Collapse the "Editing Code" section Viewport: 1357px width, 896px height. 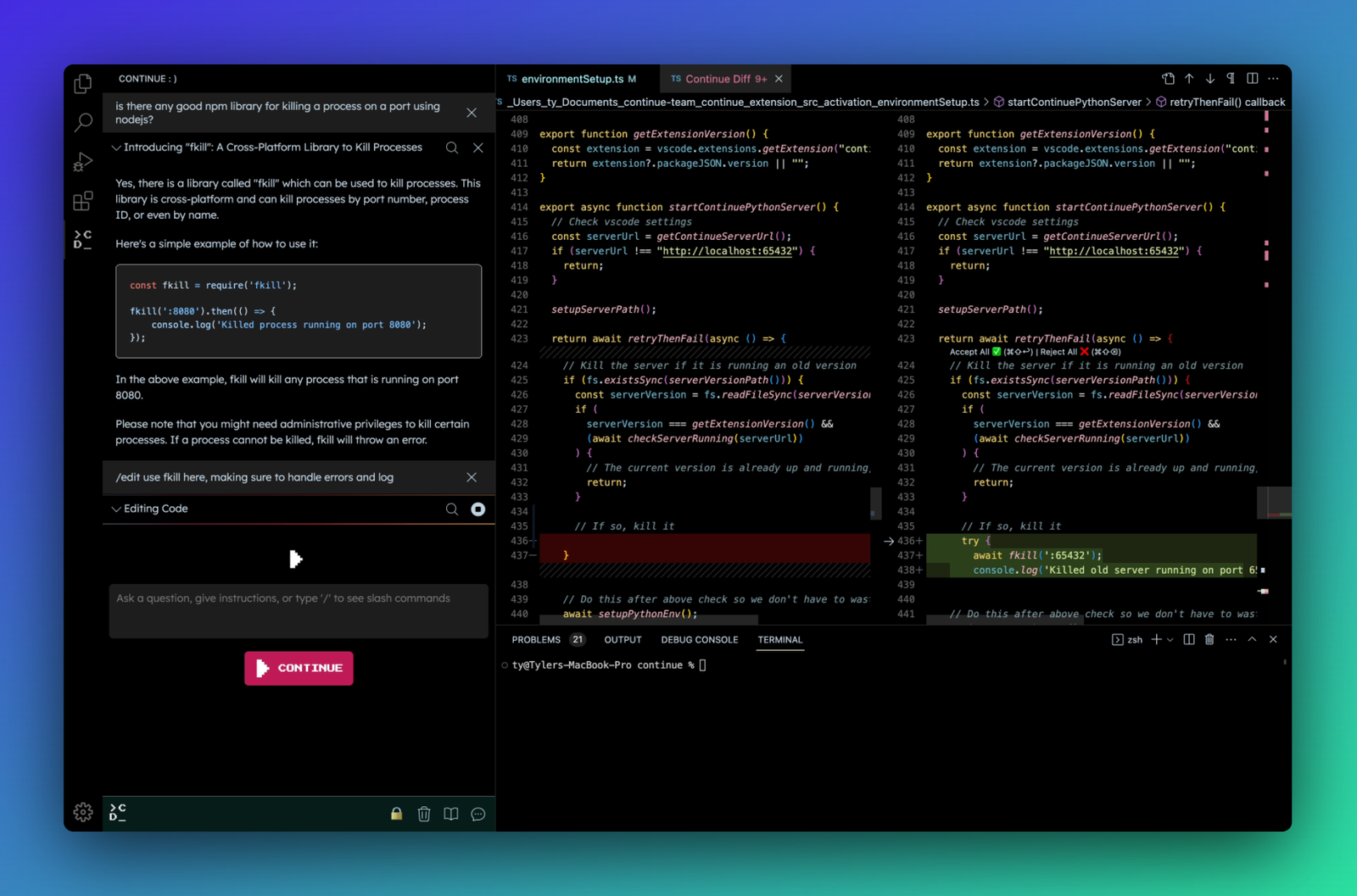[x=116, y=509]
